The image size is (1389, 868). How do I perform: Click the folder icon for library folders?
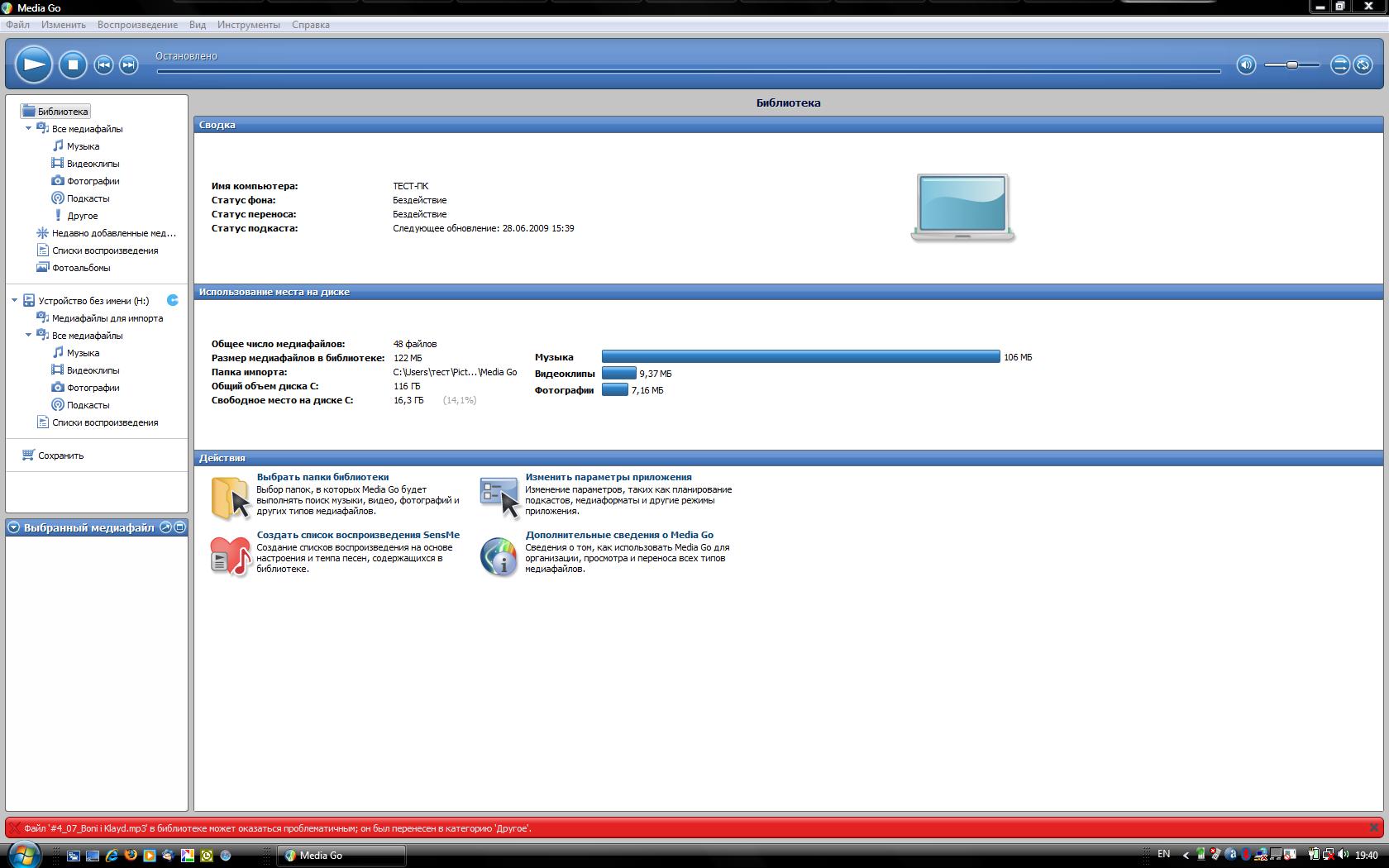[231, 498]
